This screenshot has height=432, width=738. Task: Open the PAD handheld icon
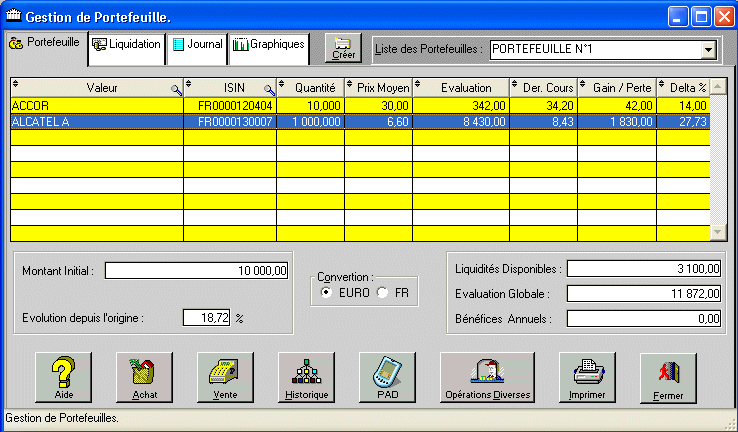[387, 378]
